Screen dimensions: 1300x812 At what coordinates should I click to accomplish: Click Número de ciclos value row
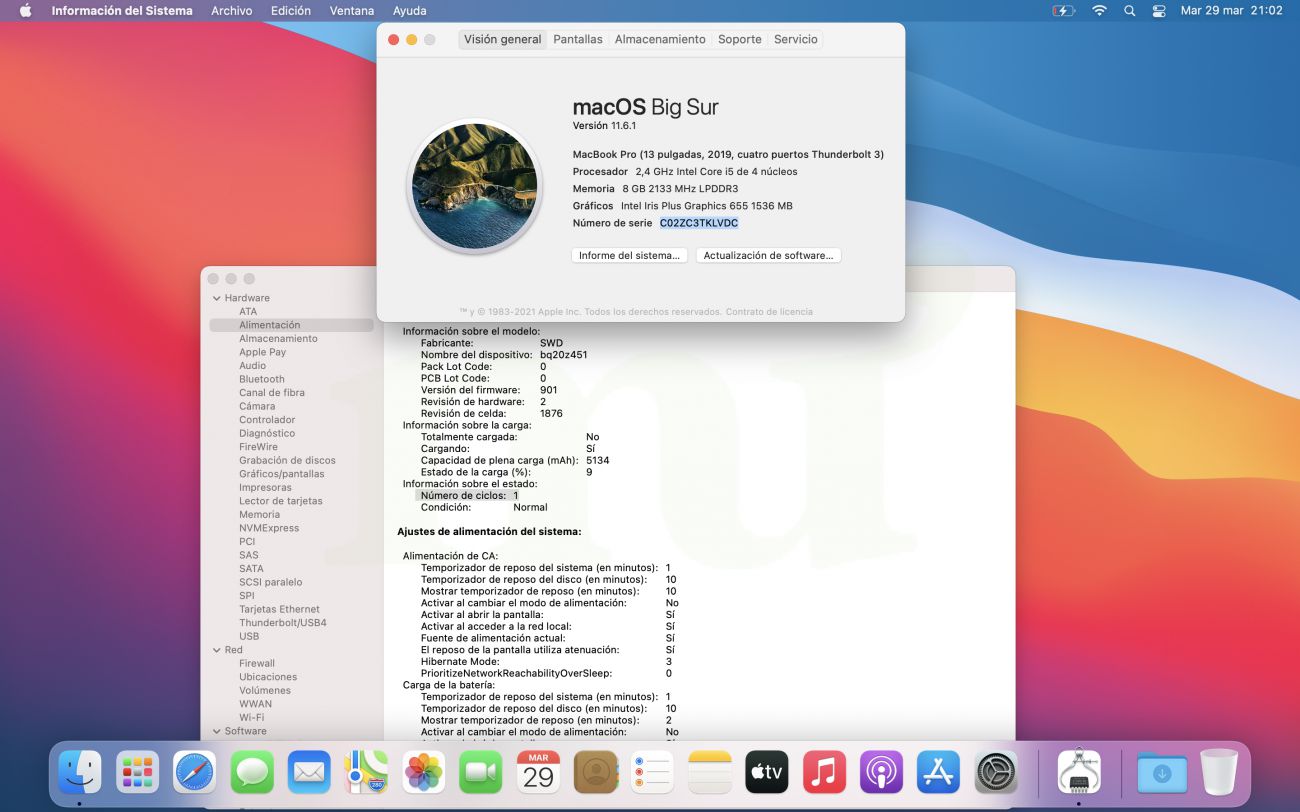coord(467,495)
